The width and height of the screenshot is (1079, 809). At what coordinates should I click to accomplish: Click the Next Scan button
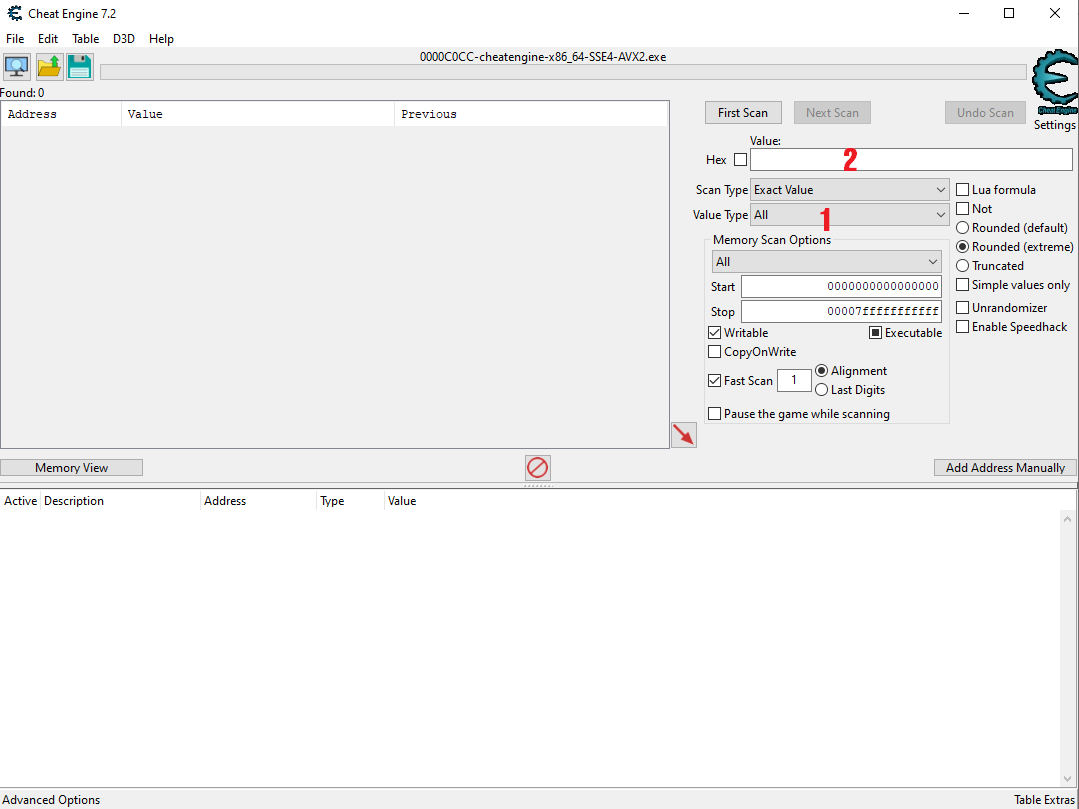[x=832, y=113]
